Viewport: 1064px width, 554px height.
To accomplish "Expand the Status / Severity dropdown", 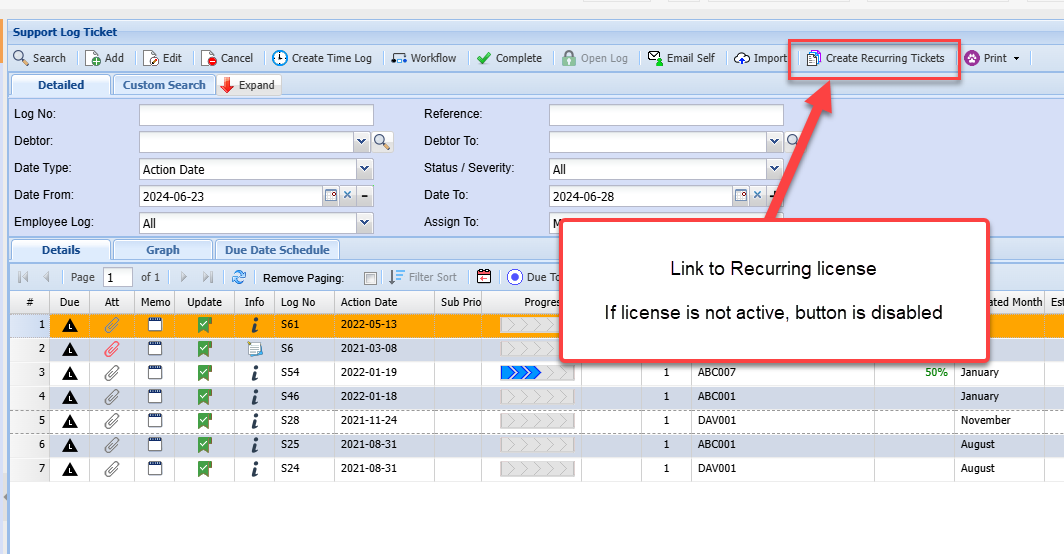I will tap(774, 168).
